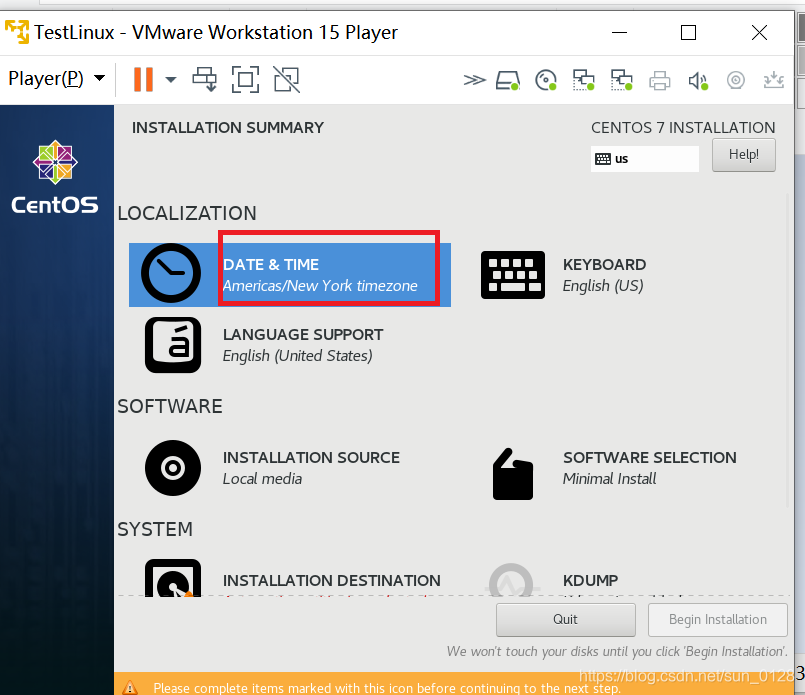Open INSTALLATION SOURCE Local media
805x695 pixels.
311,468
